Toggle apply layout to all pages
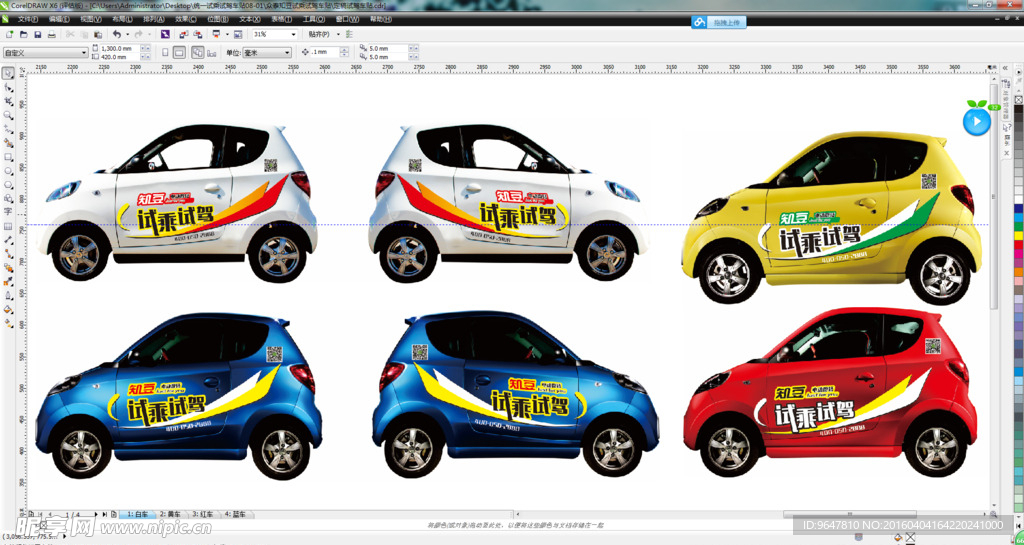This screenshot has height=545, width=1024. [197, 52]
